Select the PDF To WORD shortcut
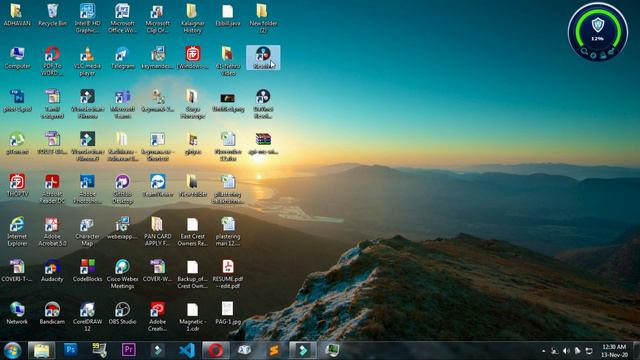Screen dimensions: 640x360 [52, 61]
